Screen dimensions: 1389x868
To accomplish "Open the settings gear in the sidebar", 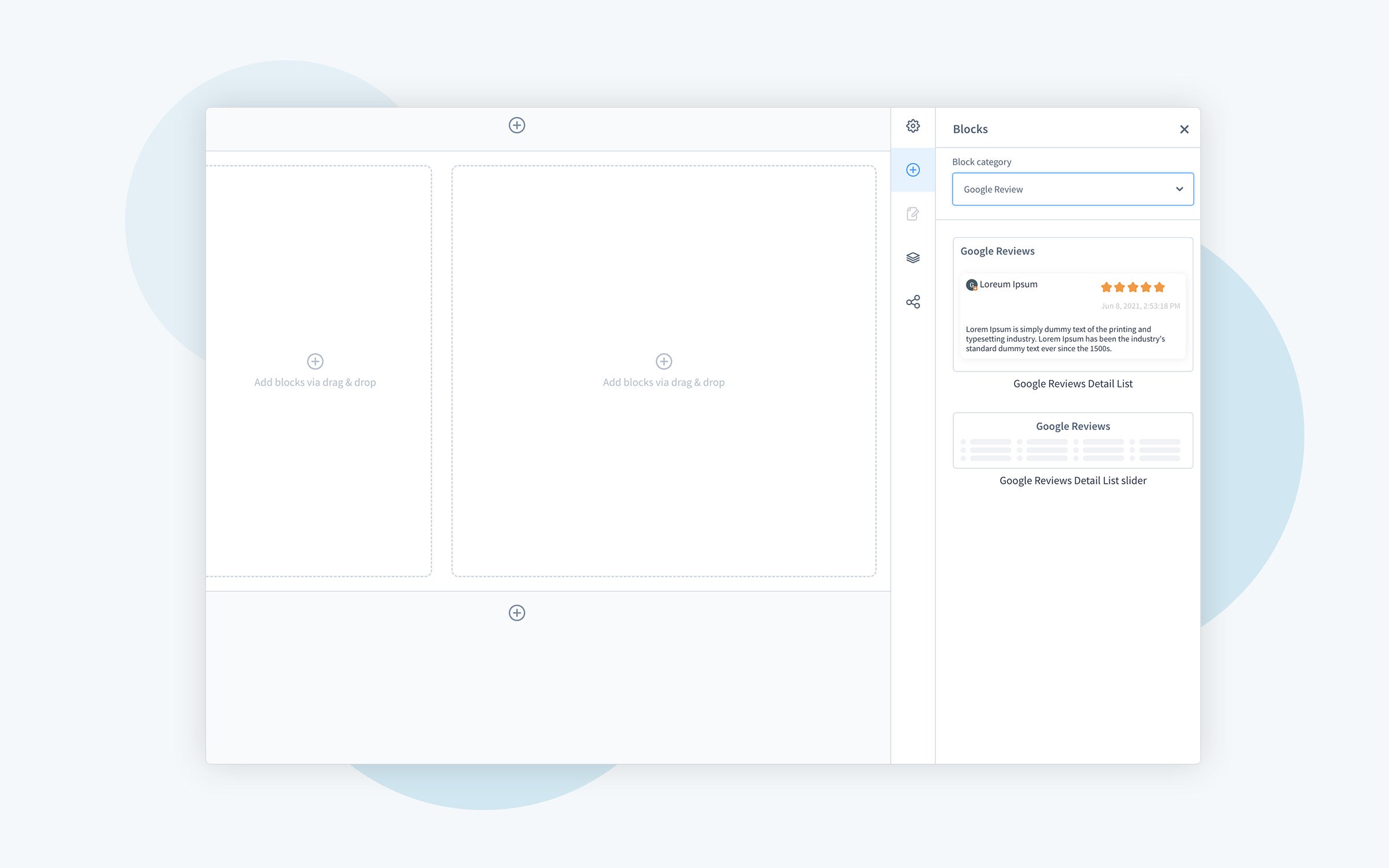I will click(913, 126).
